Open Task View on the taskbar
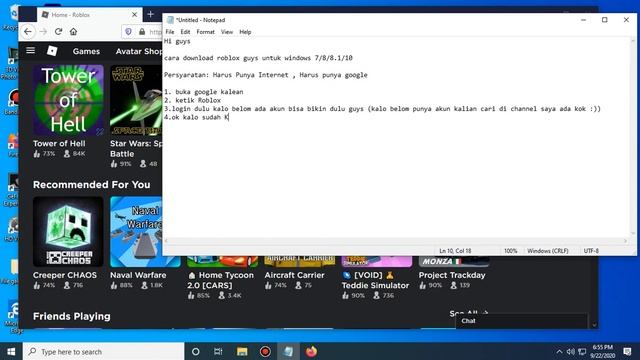 tap(218, 351)
